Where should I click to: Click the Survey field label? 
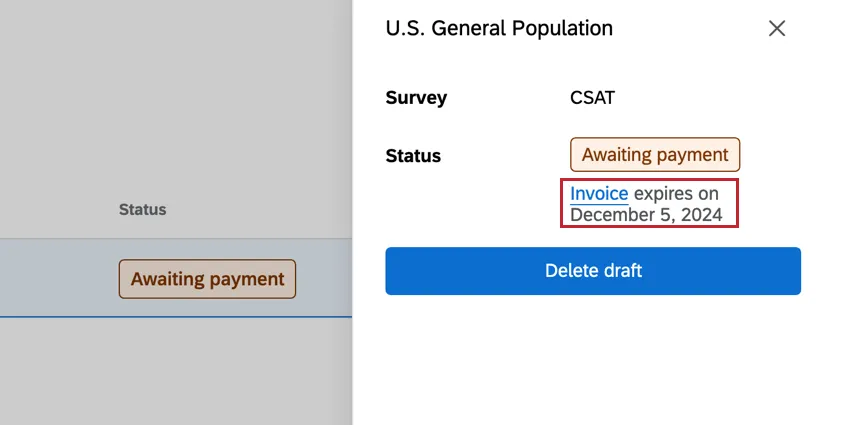click(416, 98)
